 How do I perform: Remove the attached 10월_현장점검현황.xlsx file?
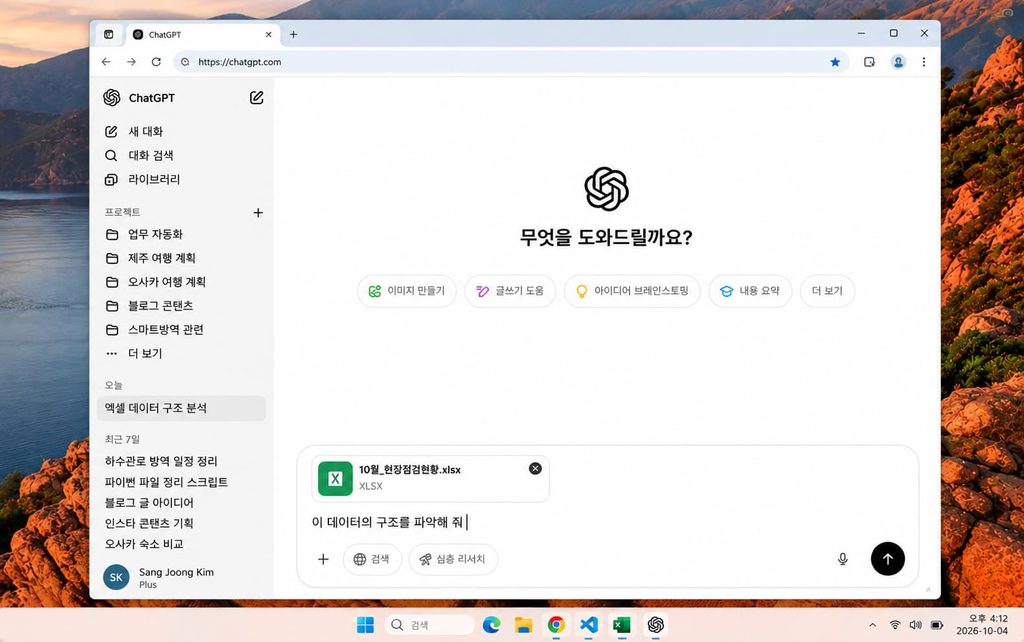(535, 468)
